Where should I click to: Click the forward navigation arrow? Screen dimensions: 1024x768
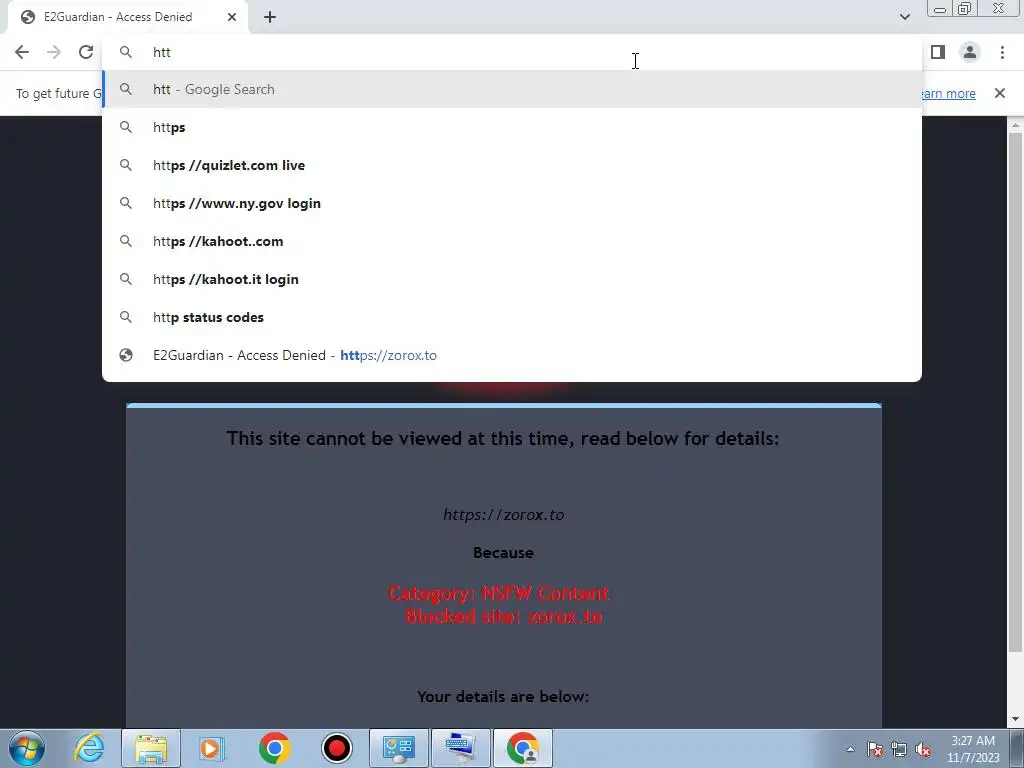pos(54,52)
